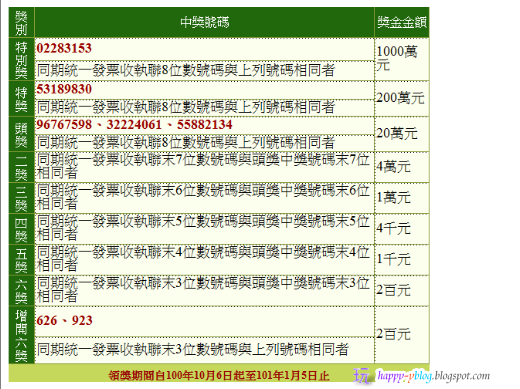Image resolution: width=520 pixels, height=389 pixels.
Task: Click the 2百元 amount in 增開六獎 row
Action: pyautogui.click(x=393, y=334)
